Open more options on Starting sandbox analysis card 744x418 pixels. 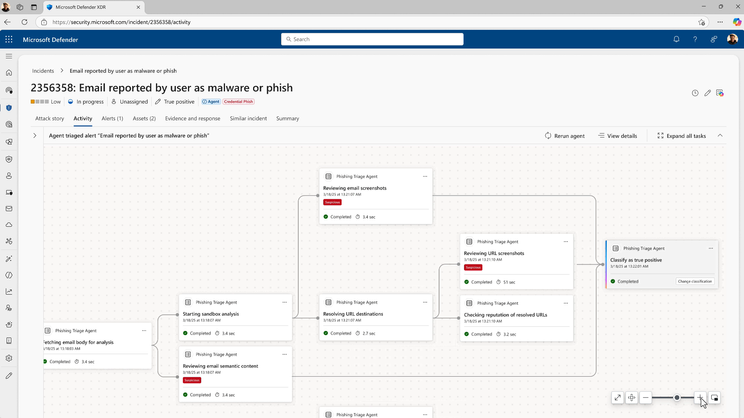pyautogui.click(x=285, y=302)
